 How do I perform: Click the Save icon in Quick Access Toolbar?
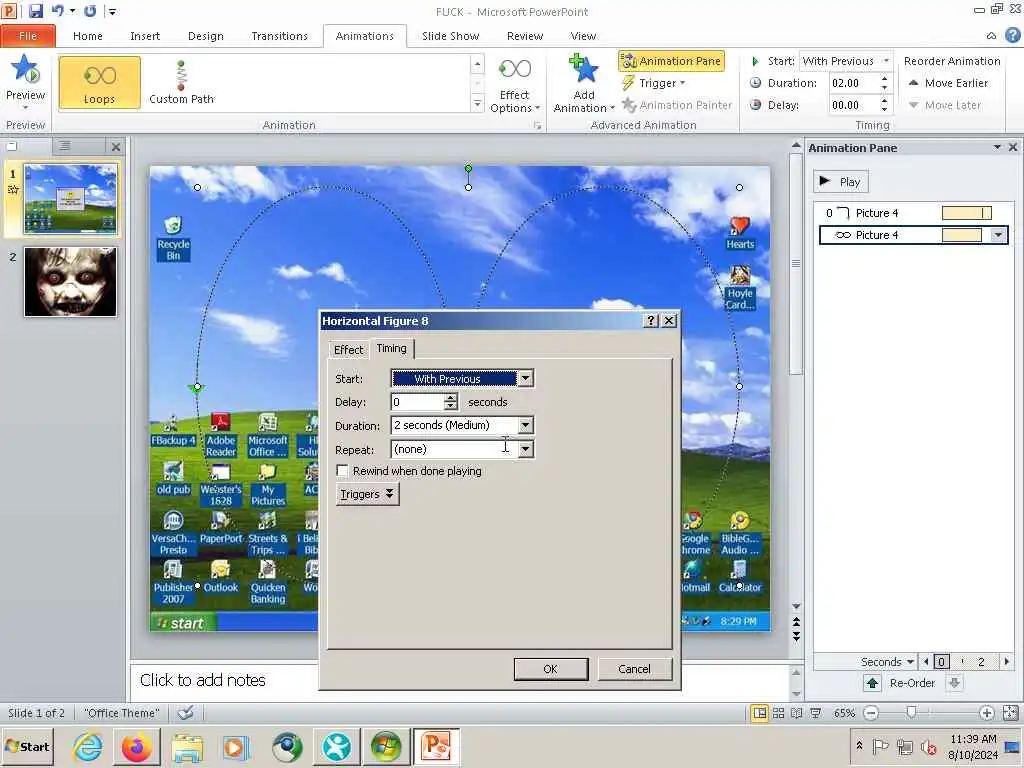pos(35,11)
